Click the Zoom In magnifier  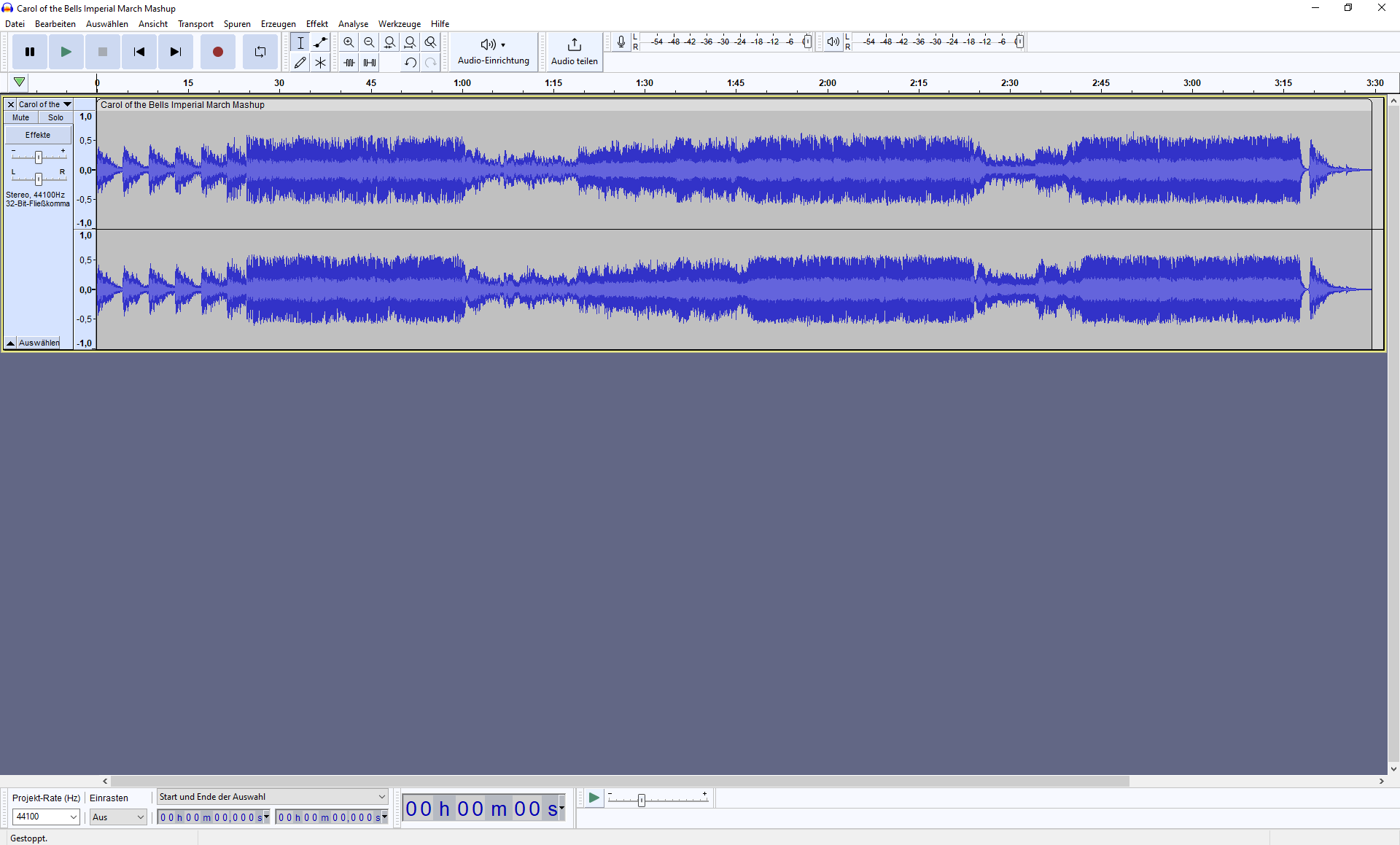click(349, 42)
